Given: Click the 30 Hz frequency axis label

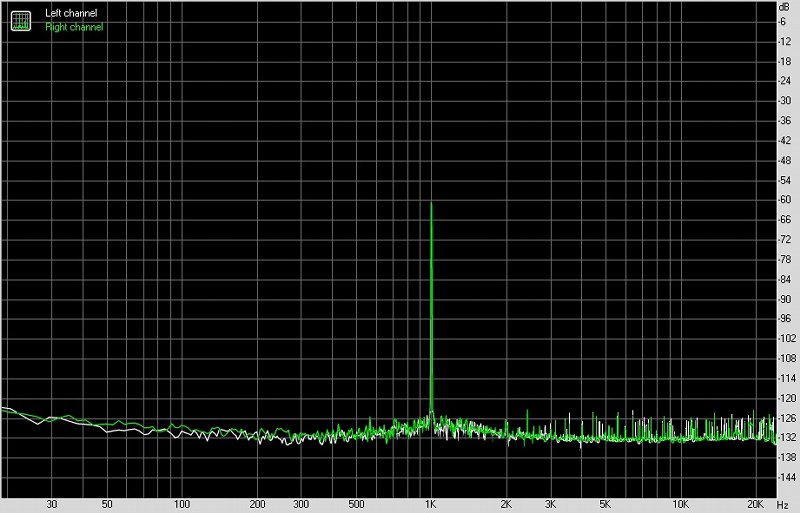Looking at the screenshot, I should tap(52, 504).
